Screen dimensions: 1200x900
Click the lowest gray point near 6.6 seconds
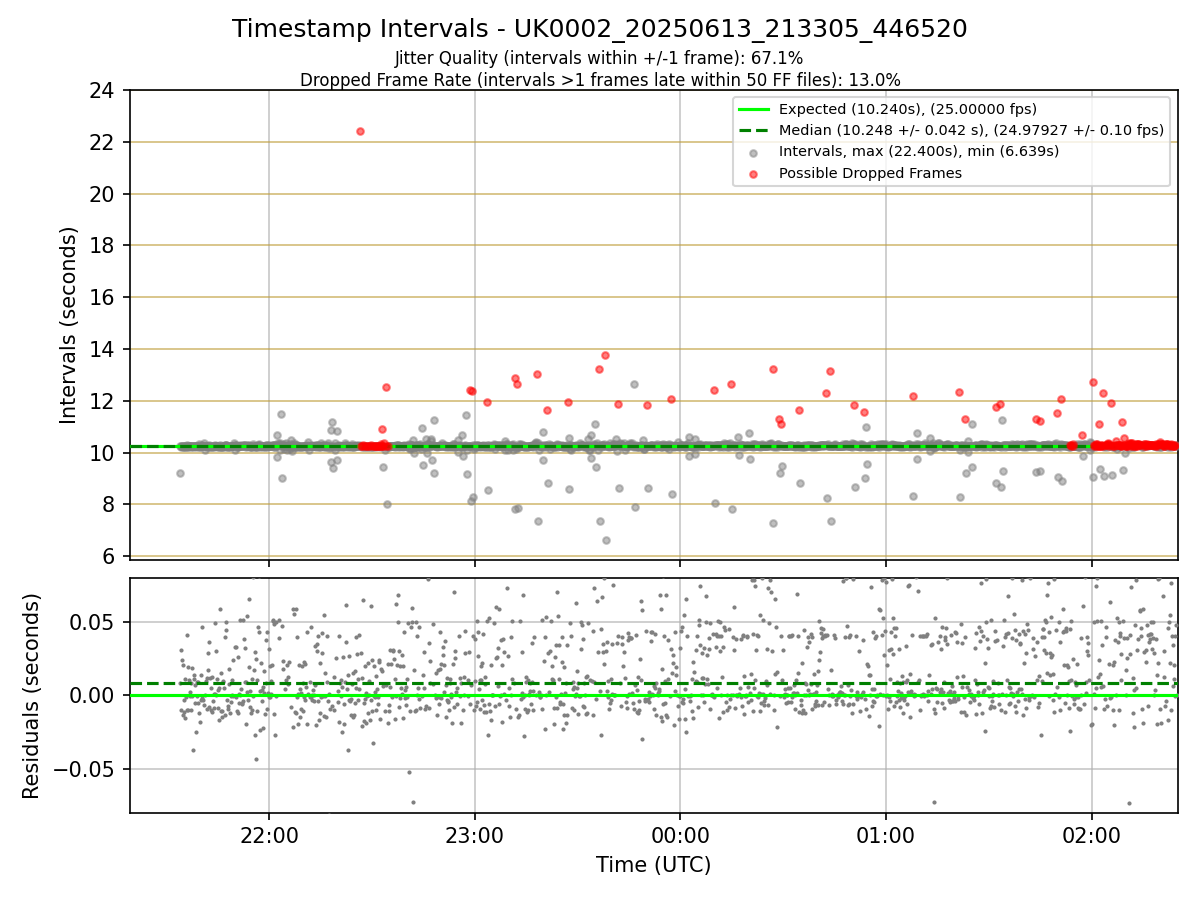pos(606,540)
